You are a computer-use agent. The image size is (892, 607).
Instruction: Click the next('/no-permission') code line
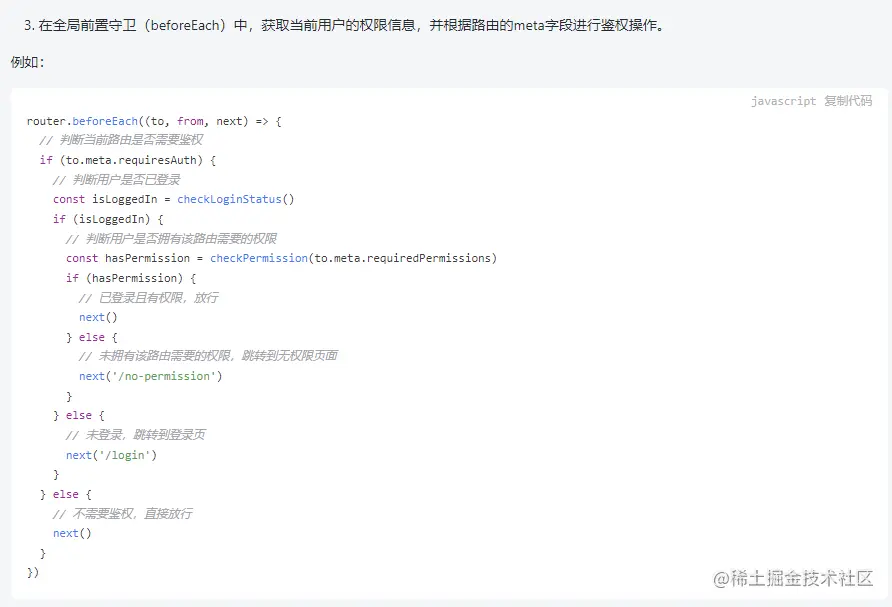pyautogui.click(x=151, y=376)
